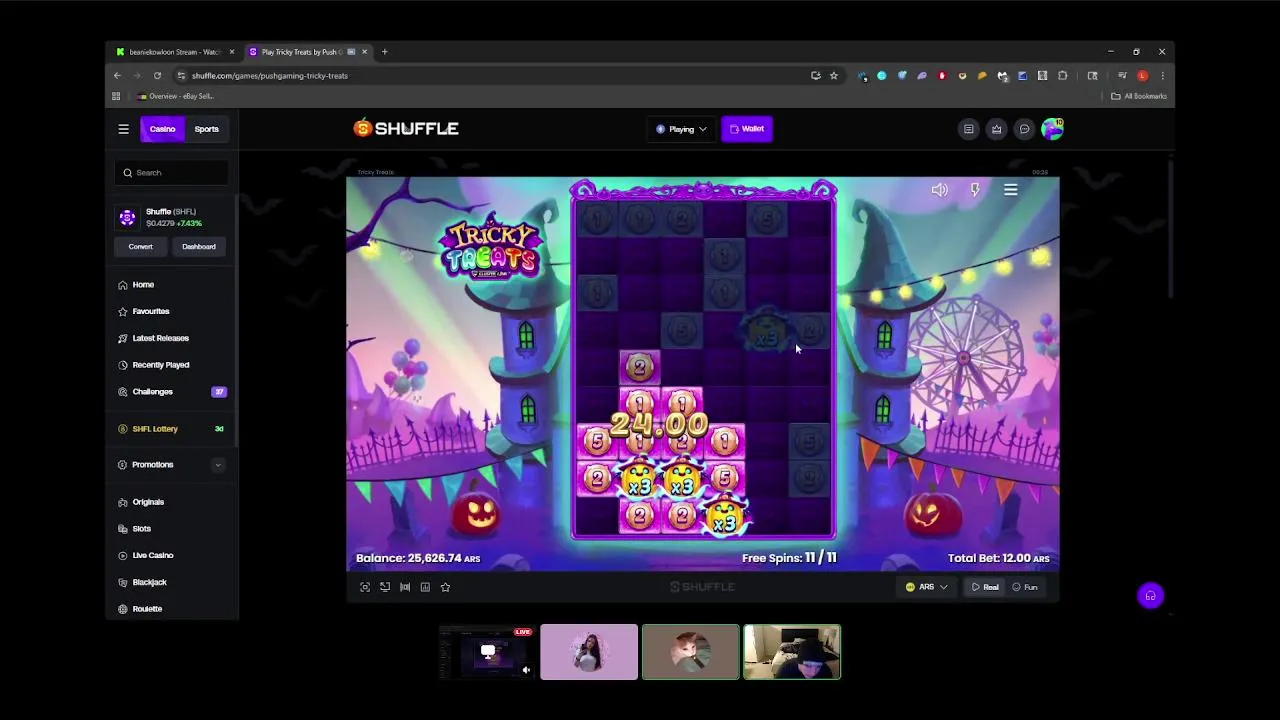Select the LIVE screen-share thumbnail
Image resolution: width=1280 pixels, height=720 pixels.
pos(487,652)
